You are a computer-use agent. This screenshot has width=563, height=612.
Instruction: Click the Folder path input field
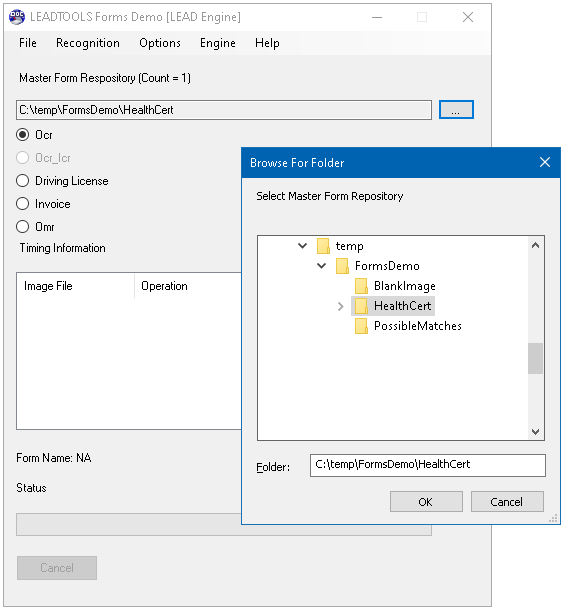coord(428,465)
